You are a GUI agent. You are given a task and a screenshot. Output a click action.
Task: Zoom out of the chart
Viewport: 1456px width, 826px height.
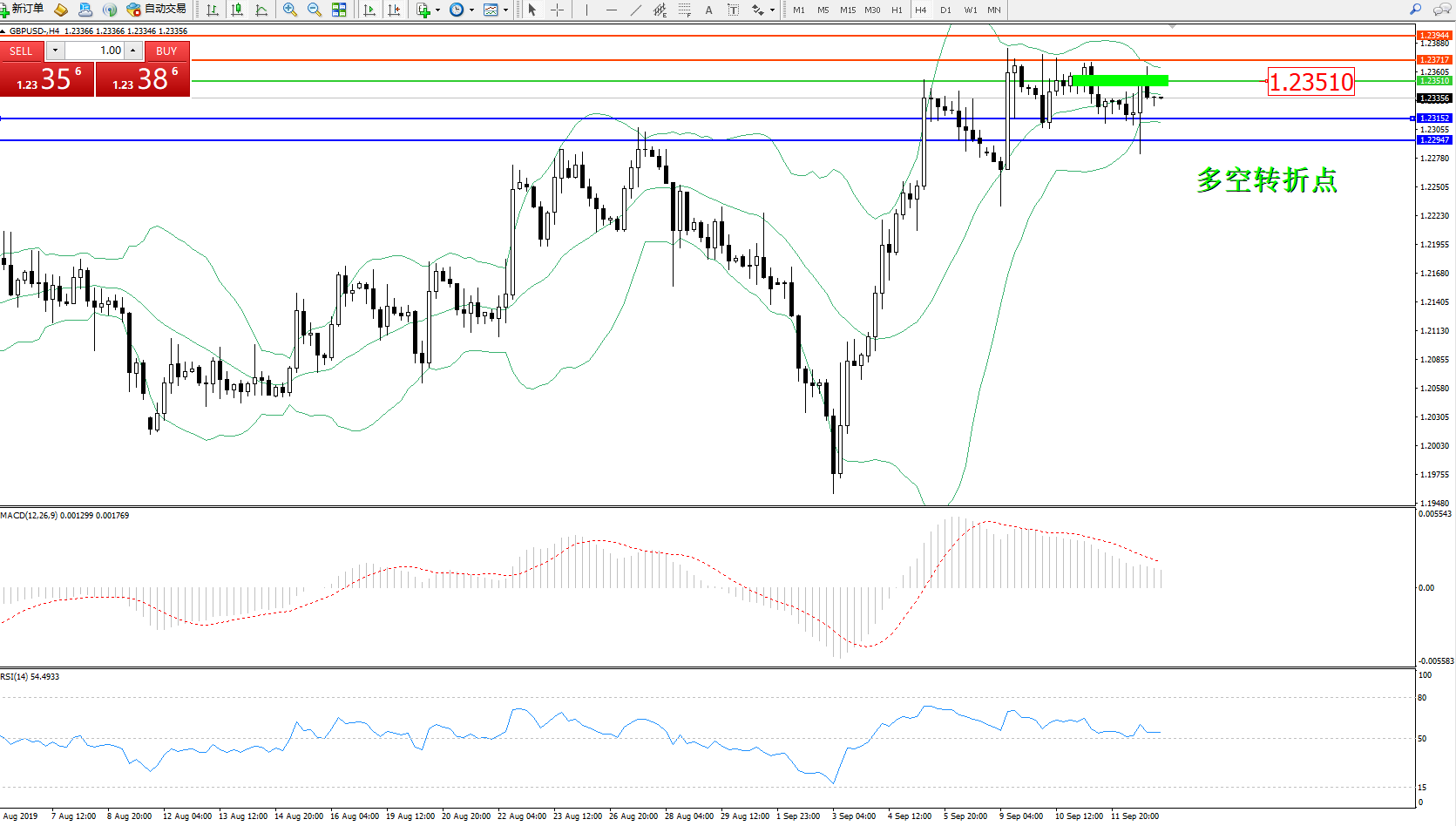(x=314, y=10)
